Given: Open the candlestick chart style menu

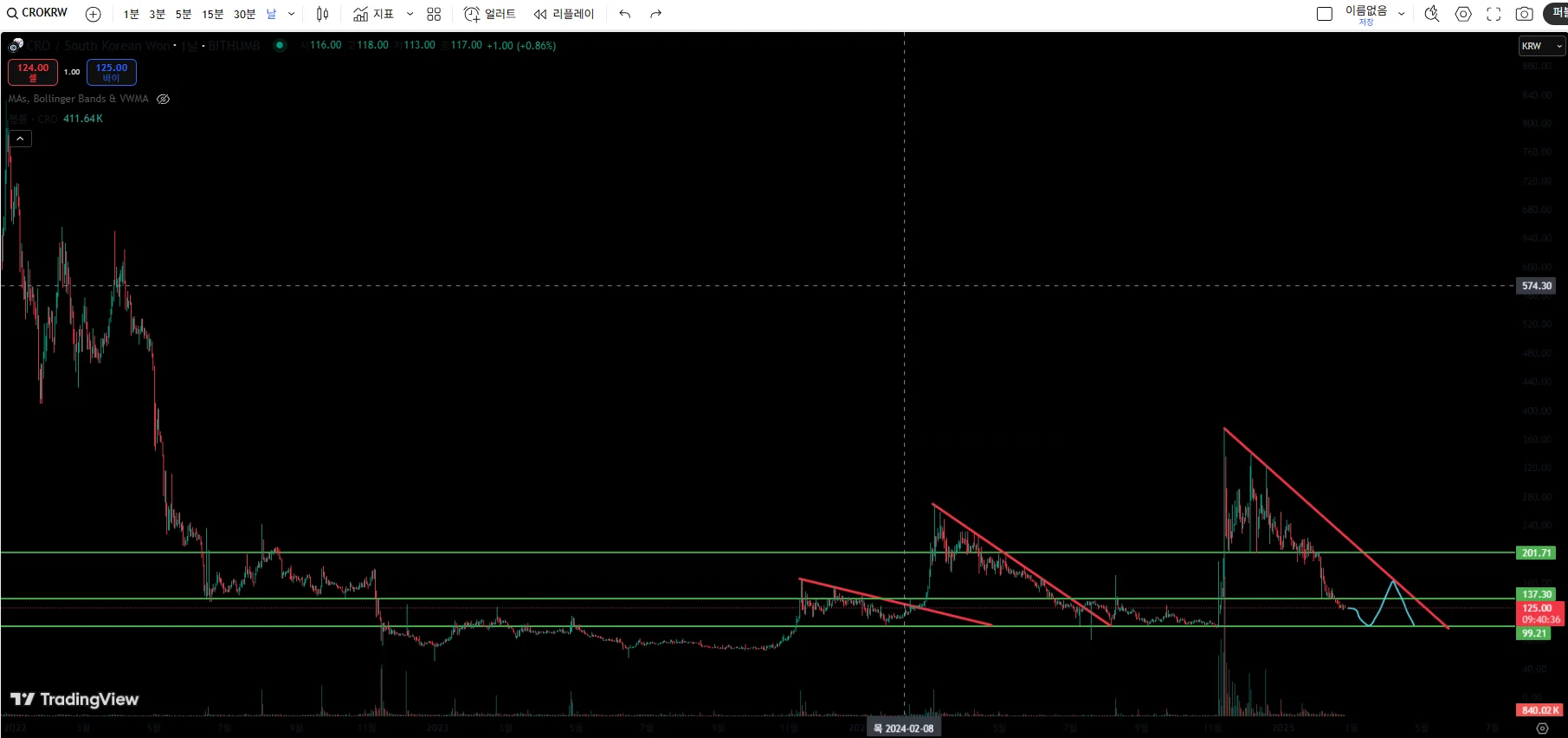Looking at the screenshot, I should pyautogui.click(x=322, y=14).
